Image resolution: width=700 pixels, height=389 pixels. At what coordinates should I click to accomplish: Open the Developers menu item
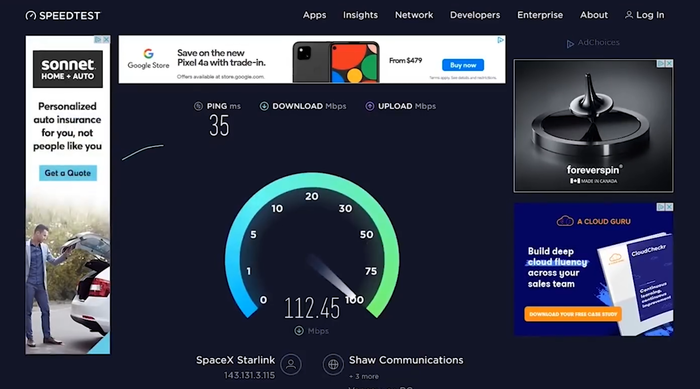pyautogui.click(x=475, y=15)
